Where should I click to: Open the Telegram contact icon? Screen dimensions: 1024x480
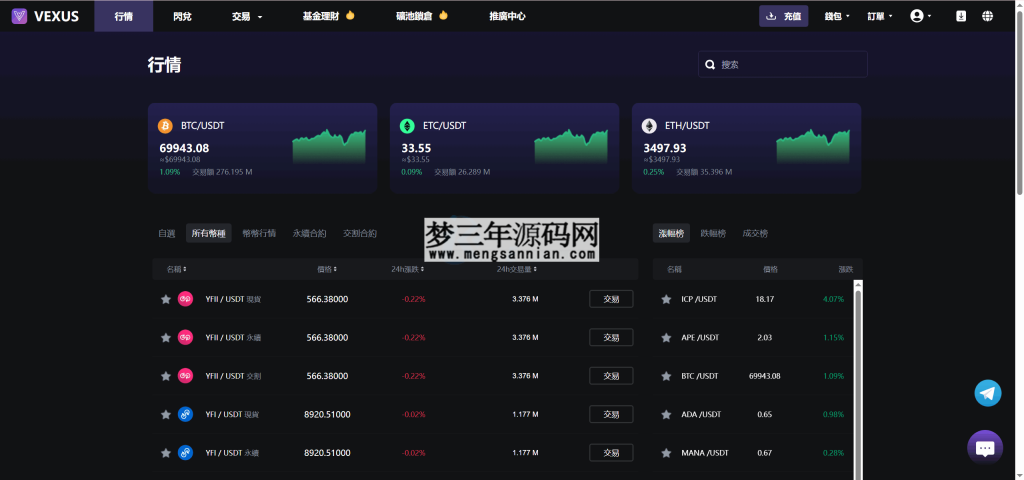point(987,393)
